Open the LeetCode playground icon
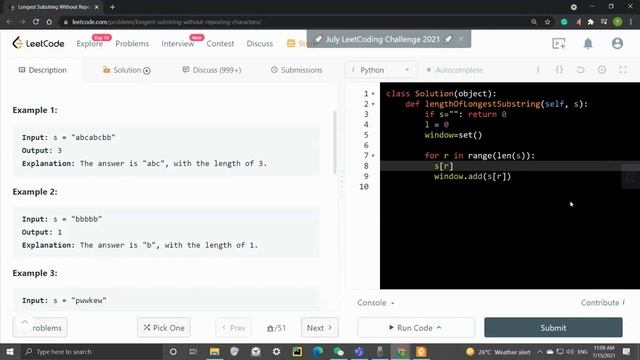 pos(559,43)
